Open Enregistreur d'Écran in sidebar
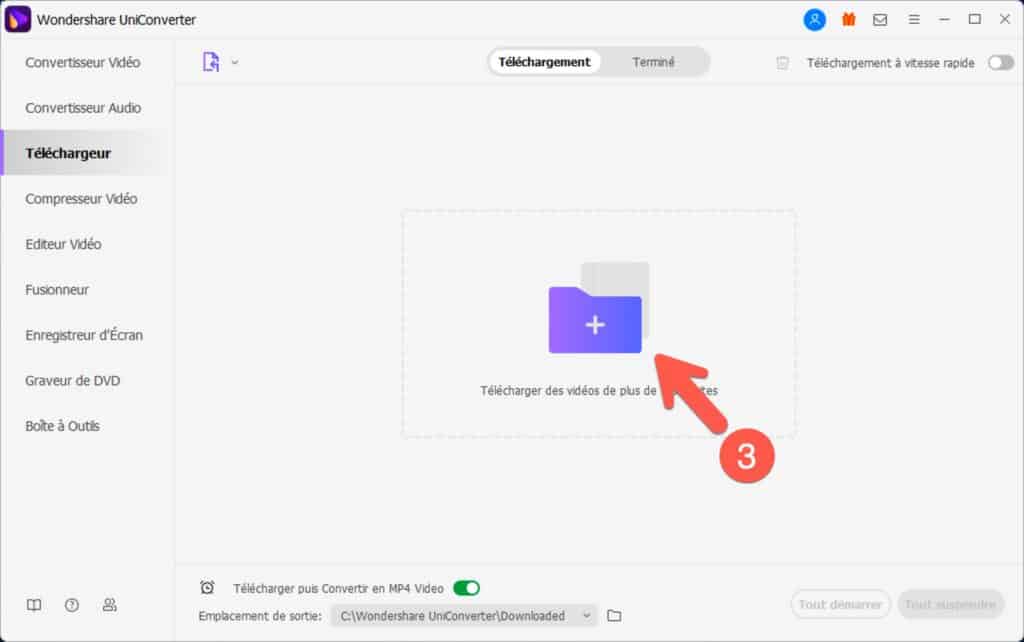 pos(84,335)
